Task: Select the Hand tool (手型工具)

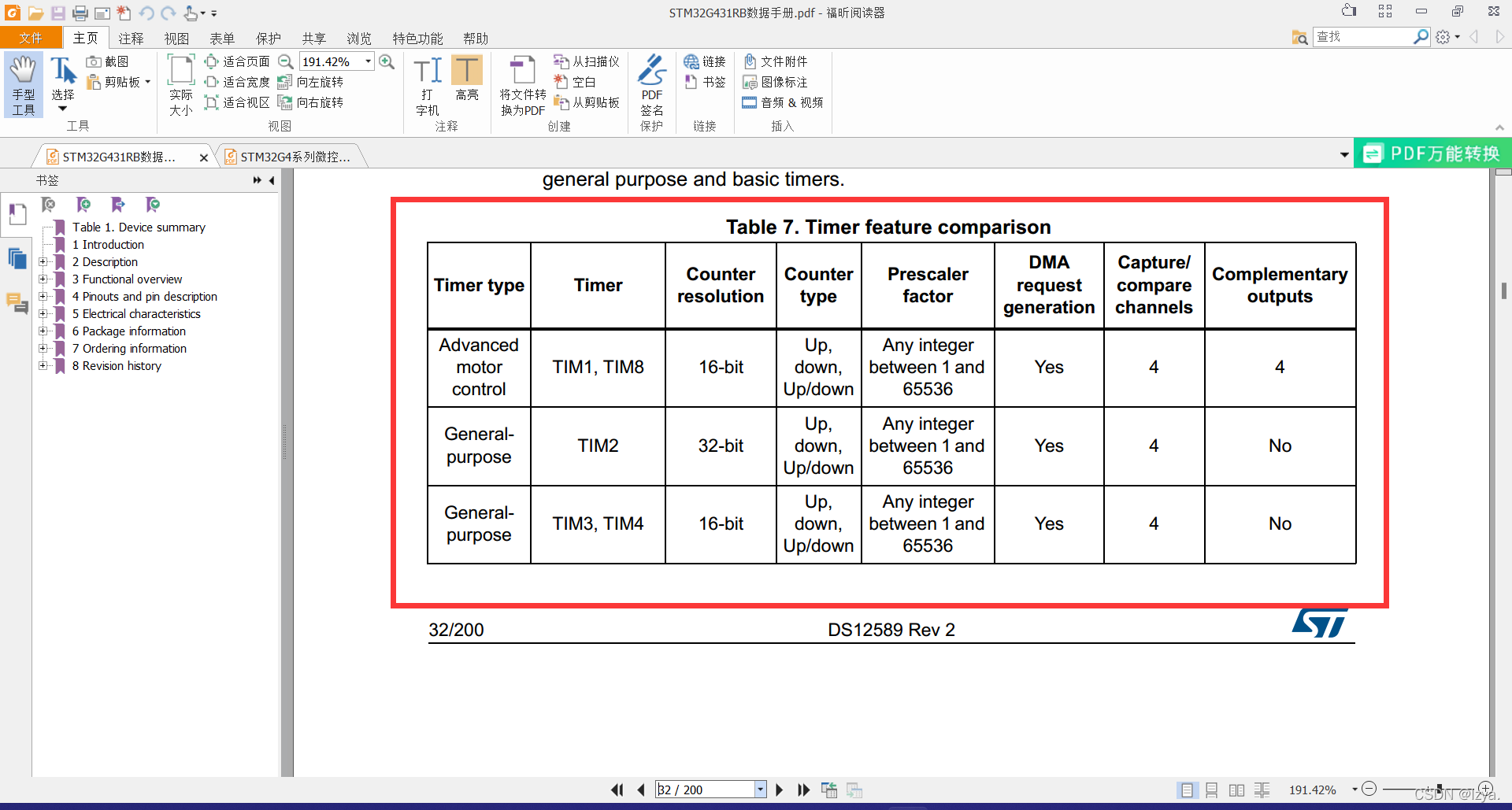Action: coord(23,85)
